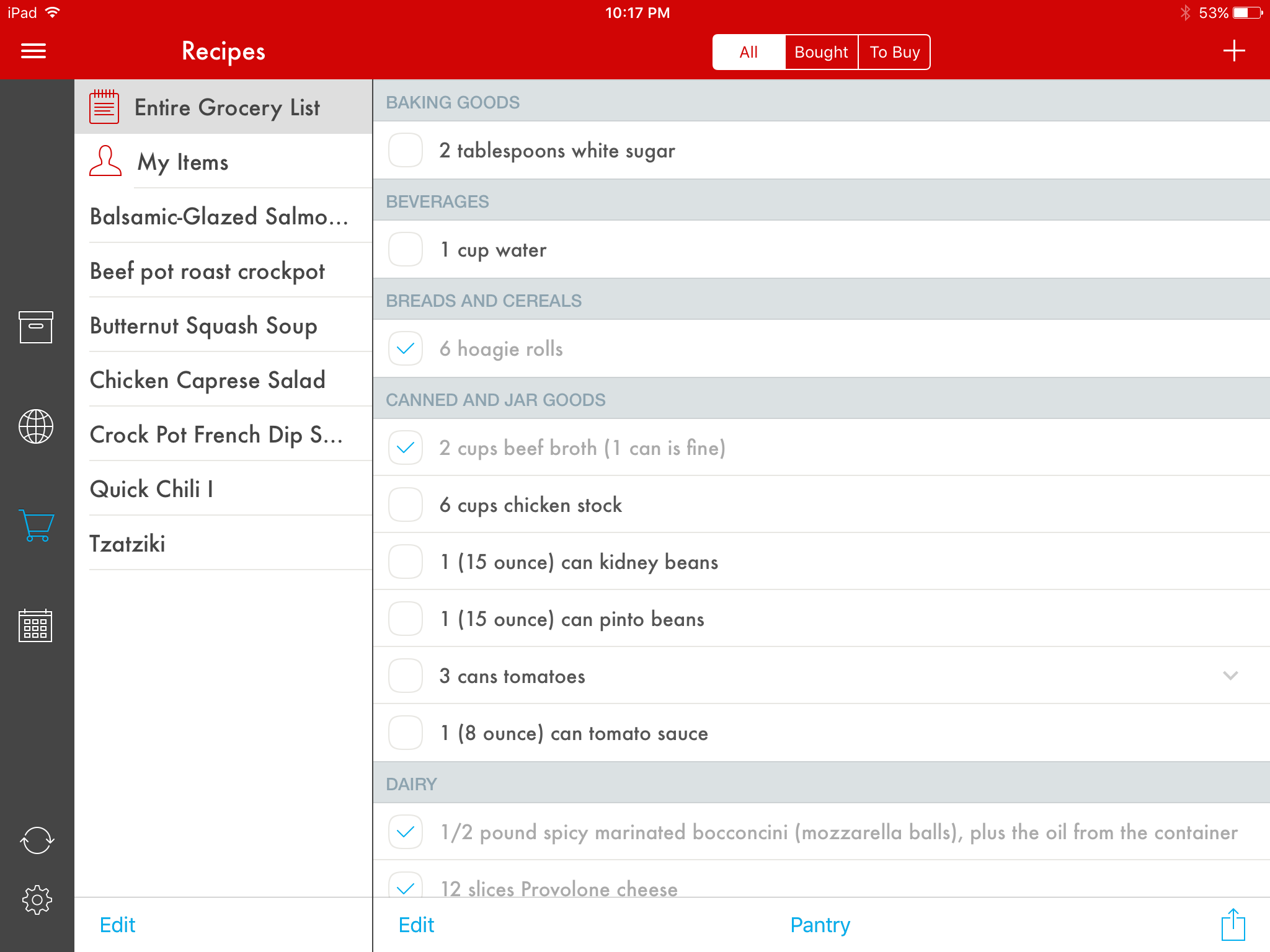Open the meal planner calendar icon

coord(36,625)
